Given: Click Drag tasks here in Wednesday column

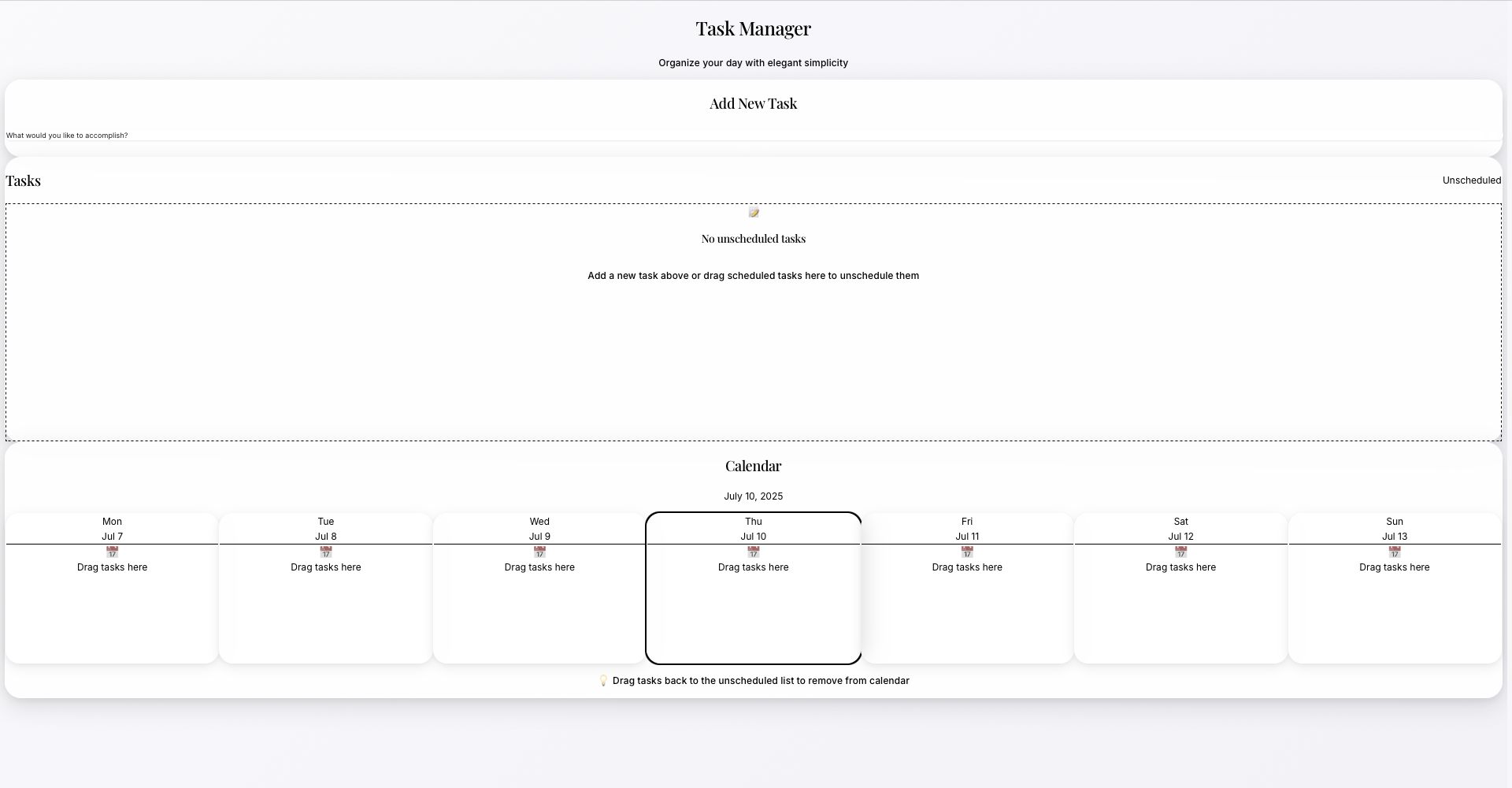Looking at the screenshot, I should [539, 567].
